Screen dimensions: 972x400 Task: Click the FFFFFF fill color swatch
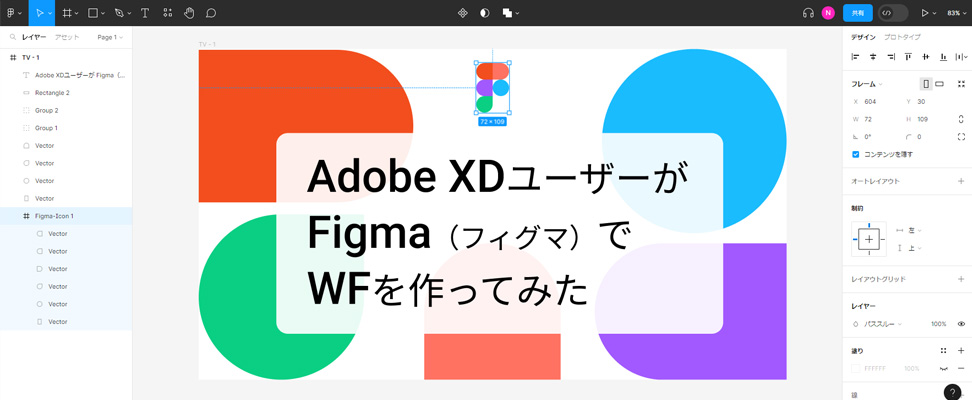click(856, 368)
